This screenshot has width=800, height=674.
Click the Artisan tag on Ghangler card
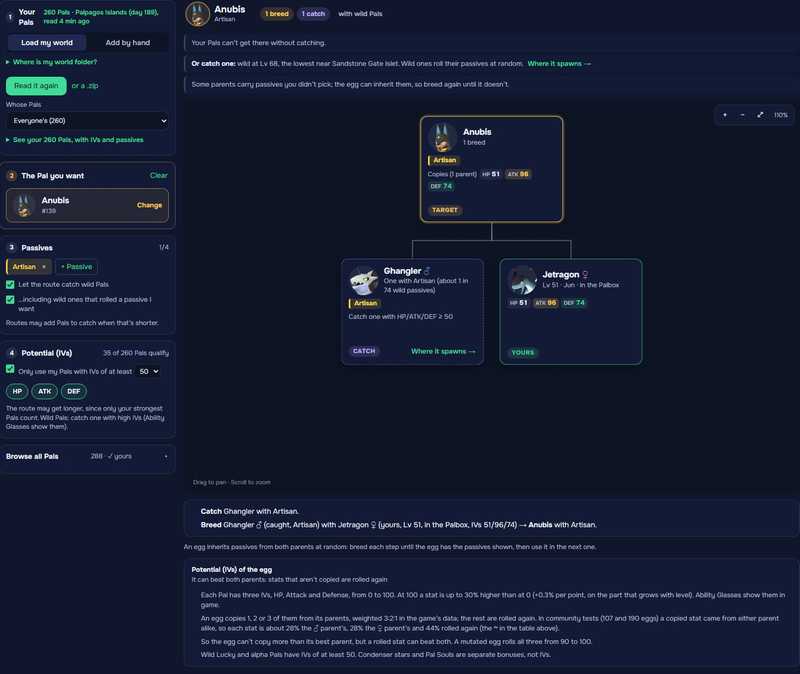tap(364, 303)
